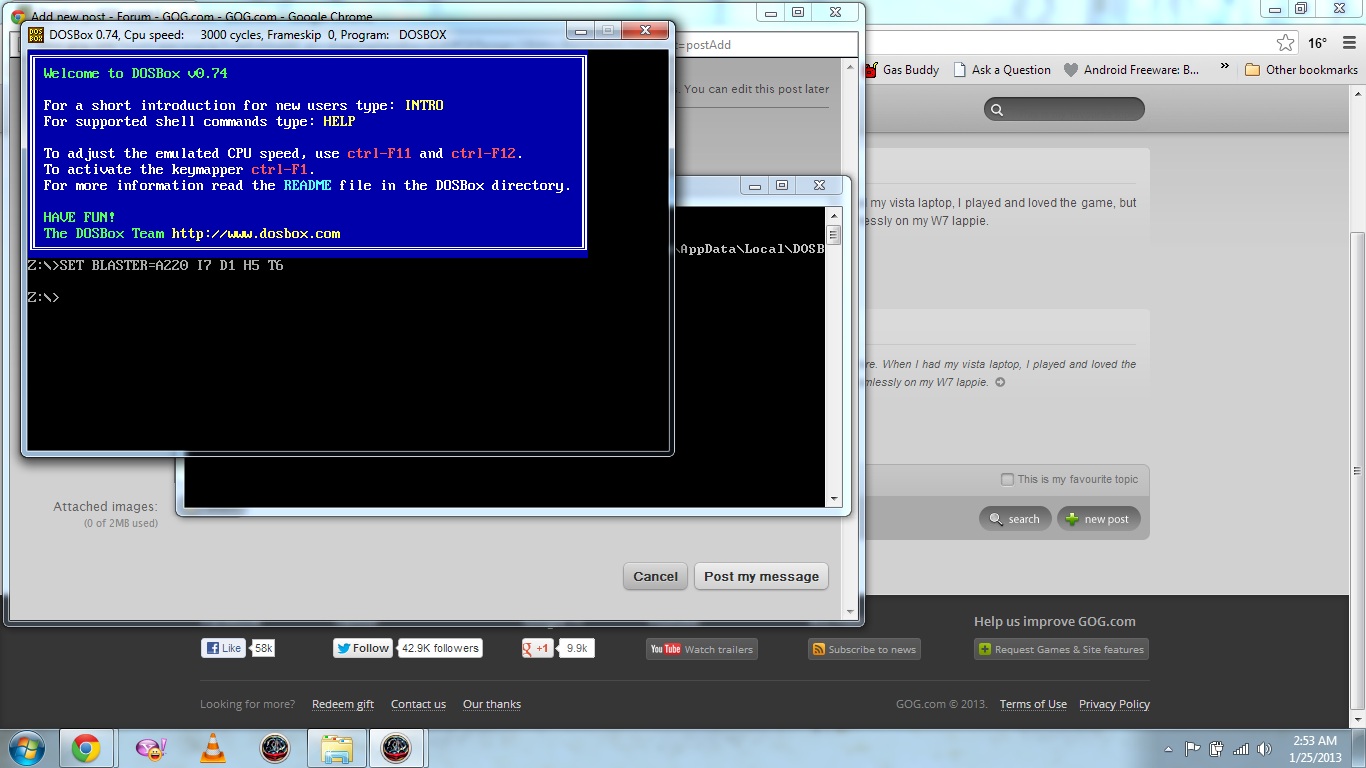Image resolution: width=1366 pixels, height=768 pixels.
Task: Minimize the DOSBox status window
Action: (x=755, y=185)
